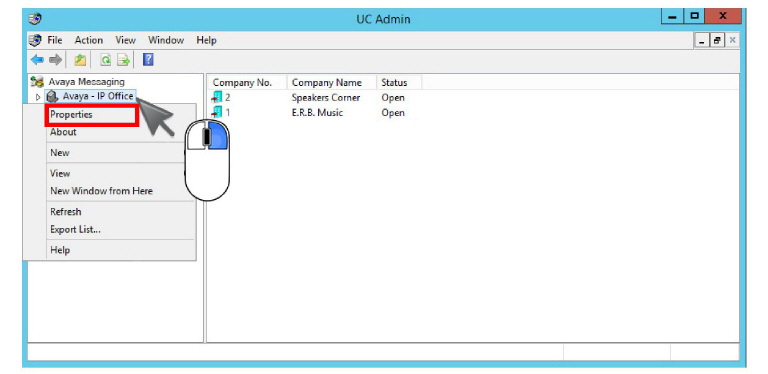This screenshot has height=374, width=768.
Task: Click the Up one level folder icon
Action: pyautogui.click(x=80, y=60)
